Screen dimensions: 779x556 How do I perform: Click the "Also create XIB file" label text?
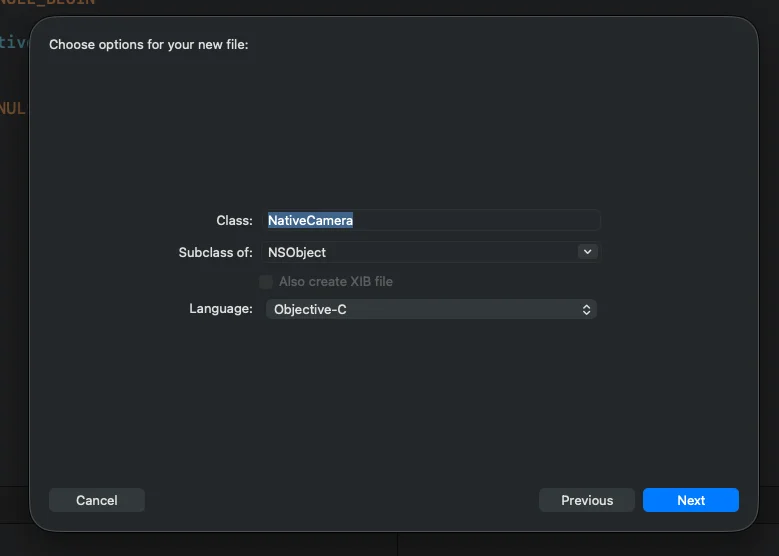(336, 282)
